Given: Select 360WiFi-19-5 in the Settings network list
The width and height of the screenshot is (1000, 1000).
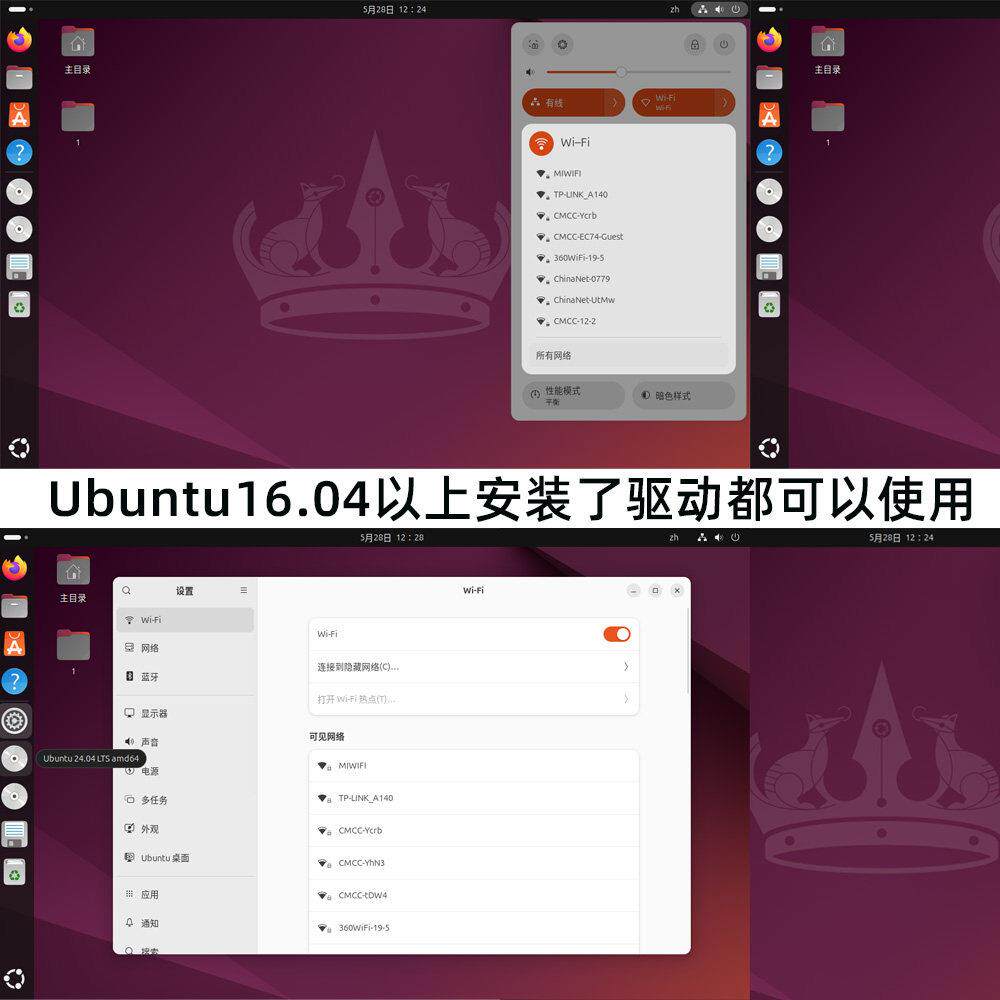Looking at the screenshot, I should pos(474,928).
